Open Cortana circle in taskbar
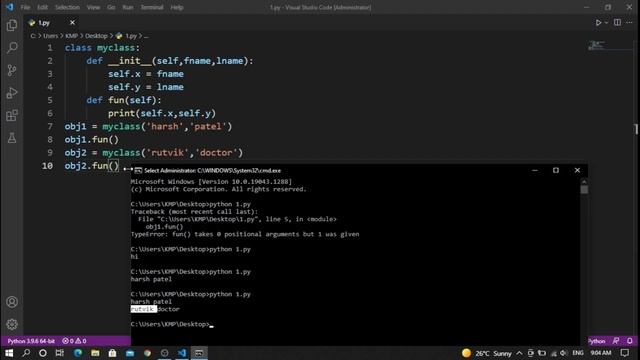The image size is (640, 360). click(42, 353)
